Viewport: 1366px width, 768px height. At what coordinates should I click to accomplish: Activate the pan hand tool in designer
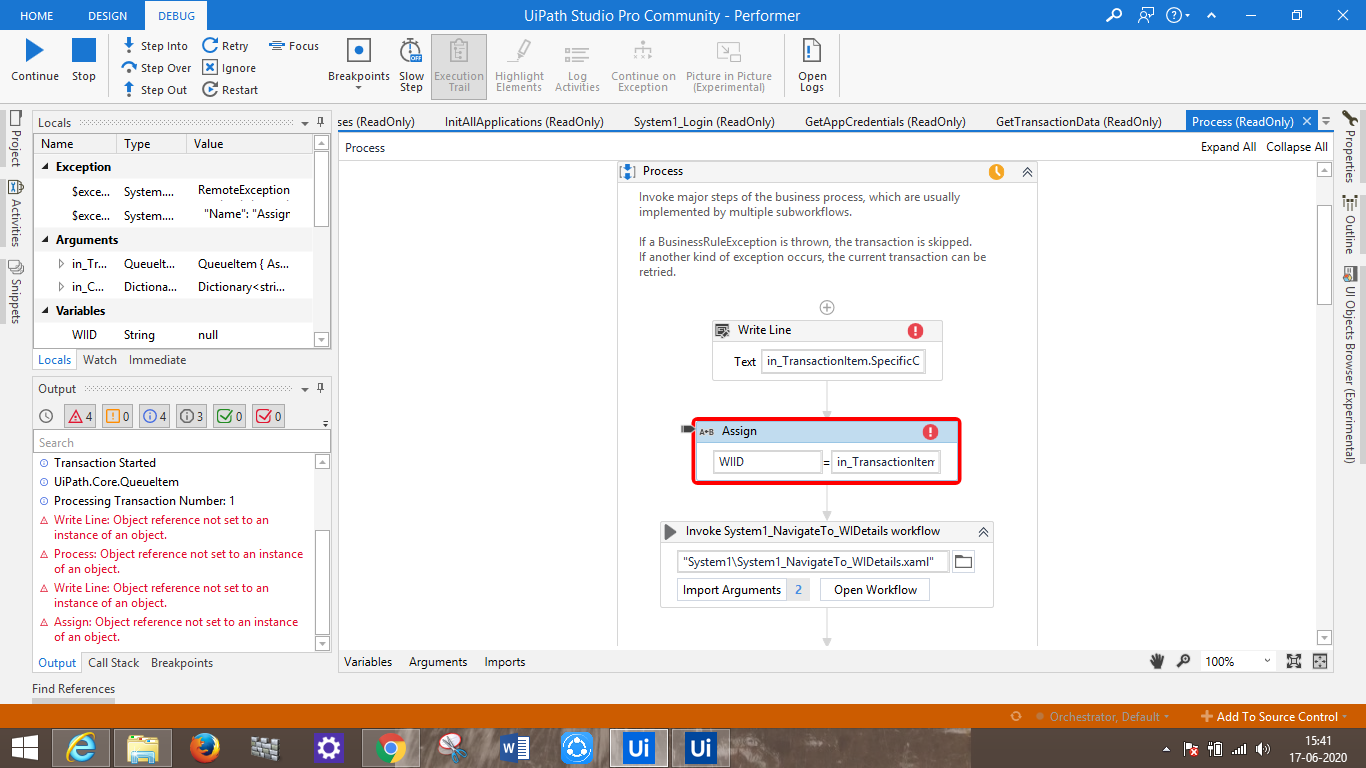tap(1157, 661)
